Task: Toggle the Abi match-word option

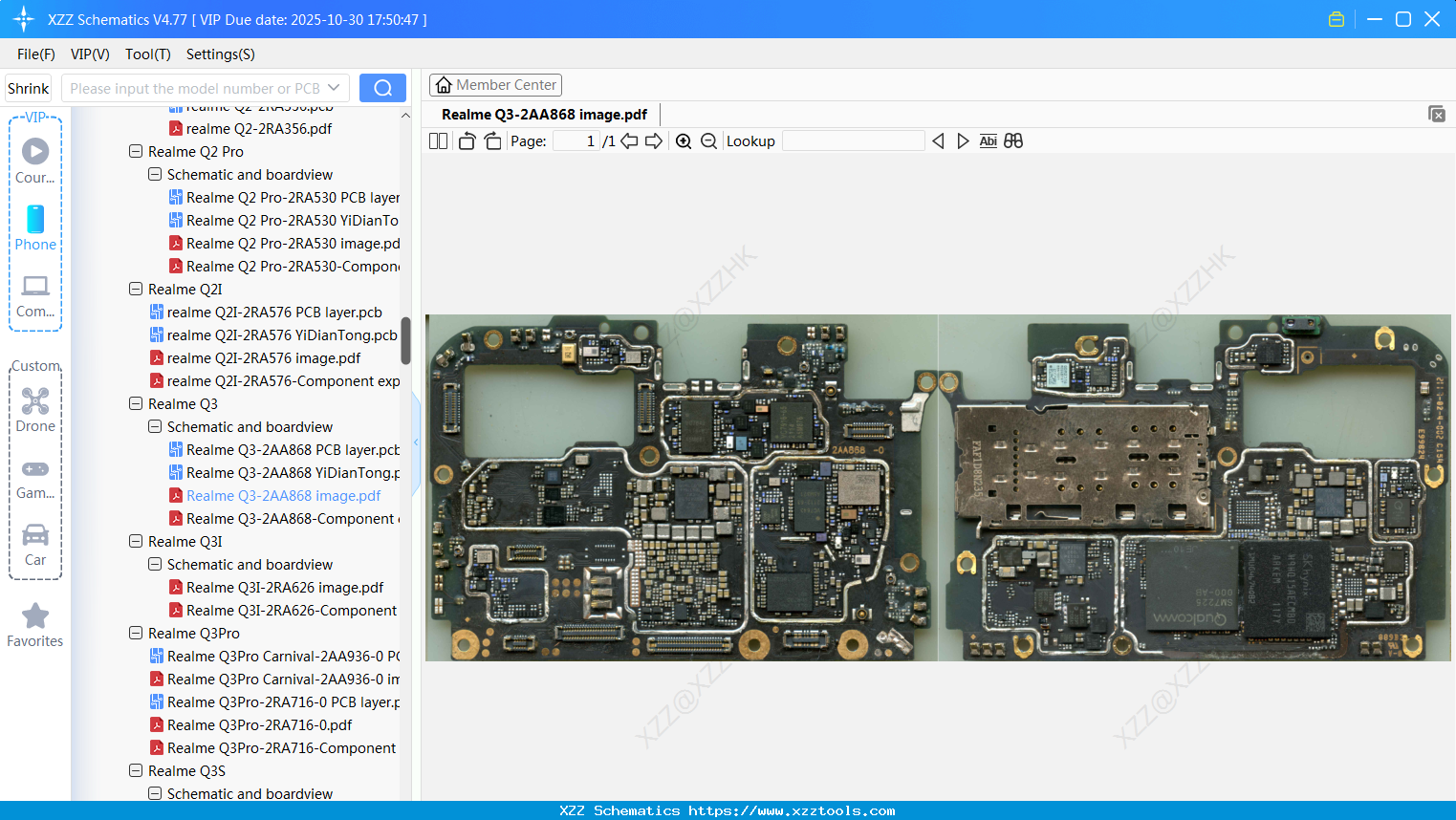Action: coord(988,141)
